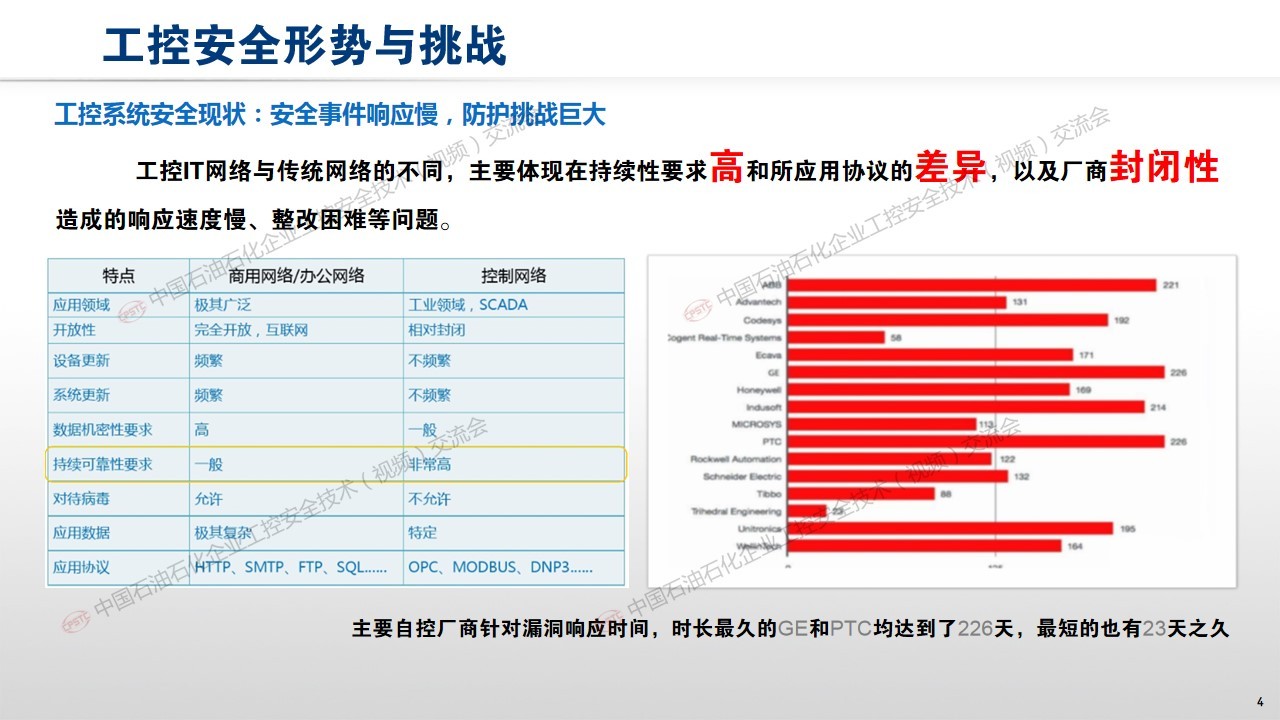Click the cell HTTP、SMTP、FTP、SQL
This screenshot has width=1280, height=720.
point(290,567)
